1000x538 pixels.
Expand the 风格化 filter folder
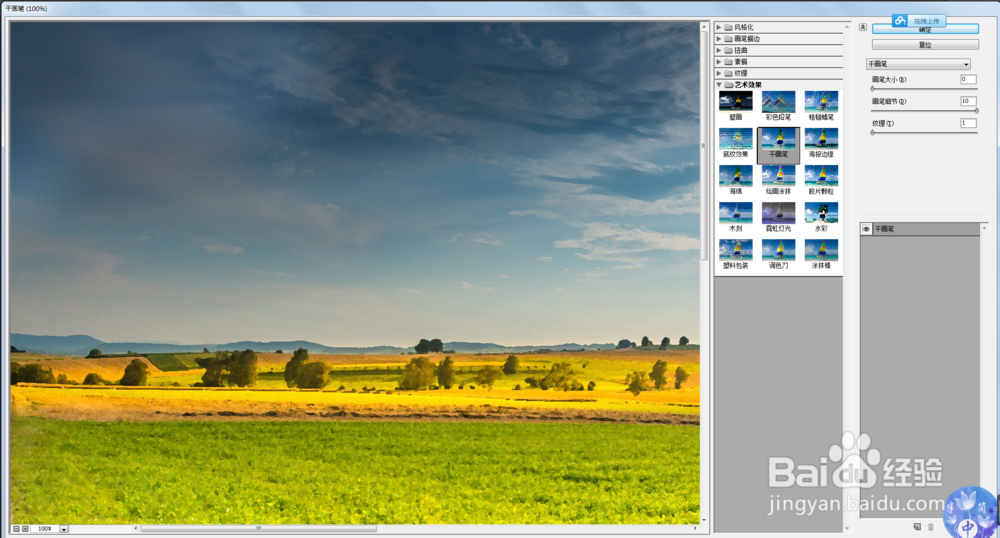click(x=719, y=27)
